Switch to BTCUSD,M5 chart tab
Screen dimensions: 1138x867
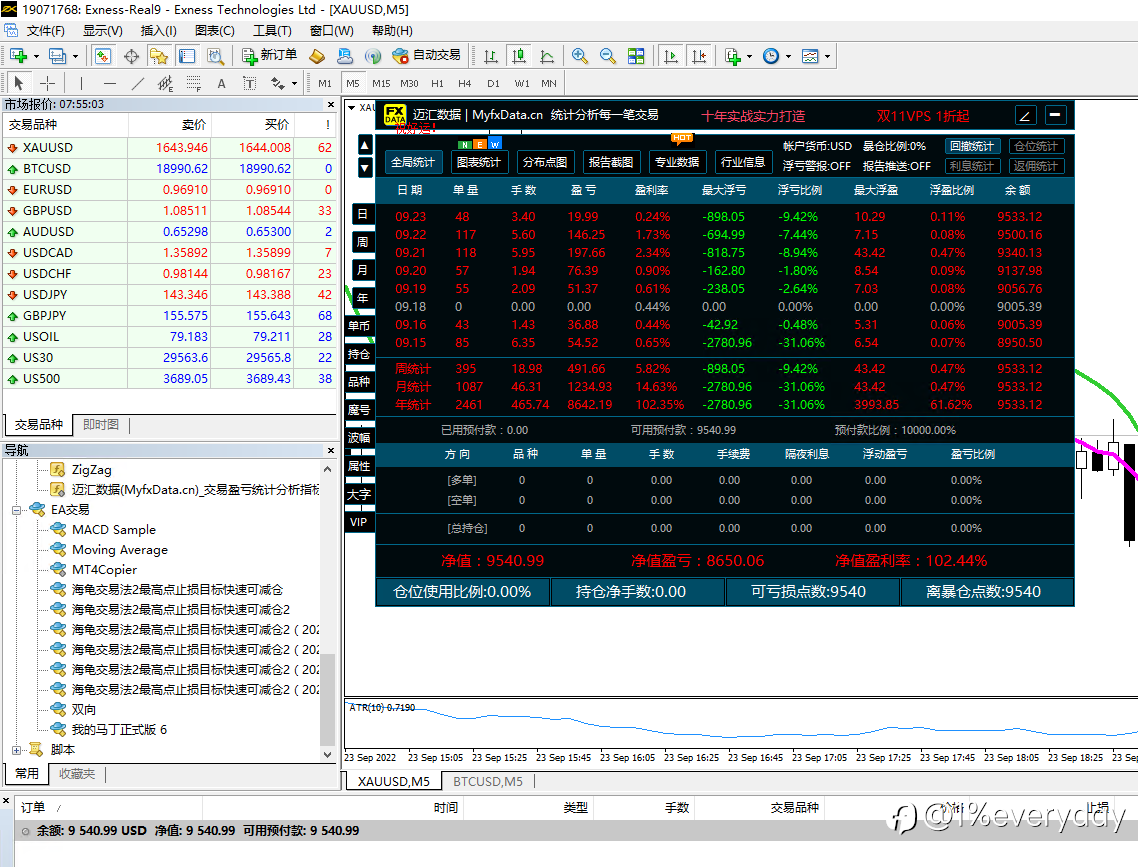click(488, 781)
